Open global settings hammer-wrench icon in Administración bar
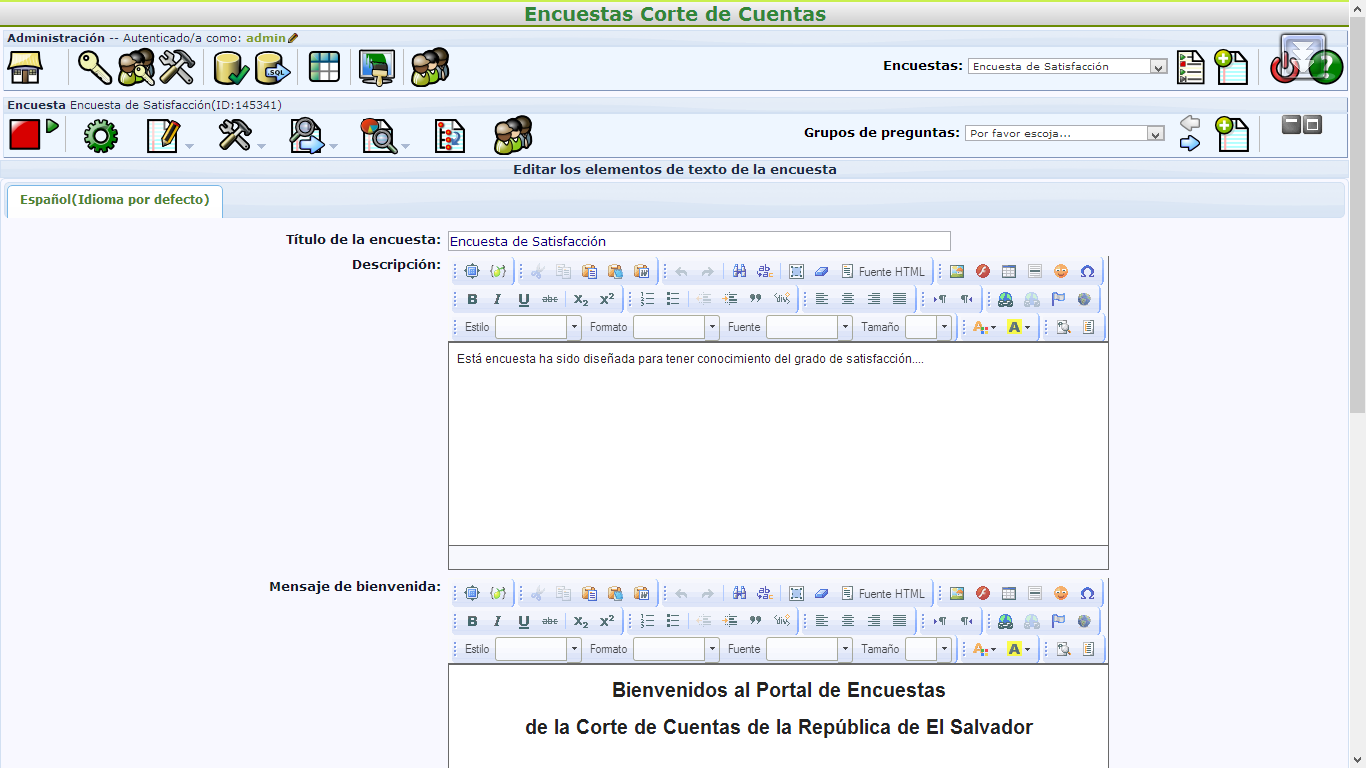The width and height of the screenshot is (1366, 768). (x=176, y=68)
